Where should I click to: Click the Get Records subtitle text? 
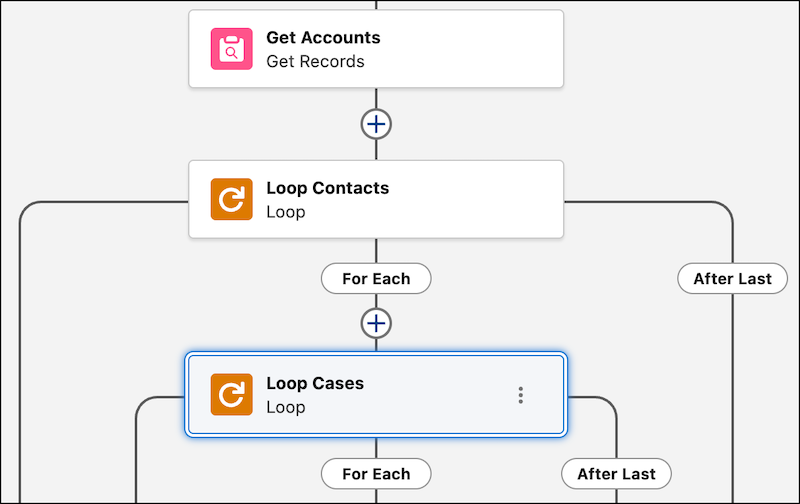tap(315, 61)
